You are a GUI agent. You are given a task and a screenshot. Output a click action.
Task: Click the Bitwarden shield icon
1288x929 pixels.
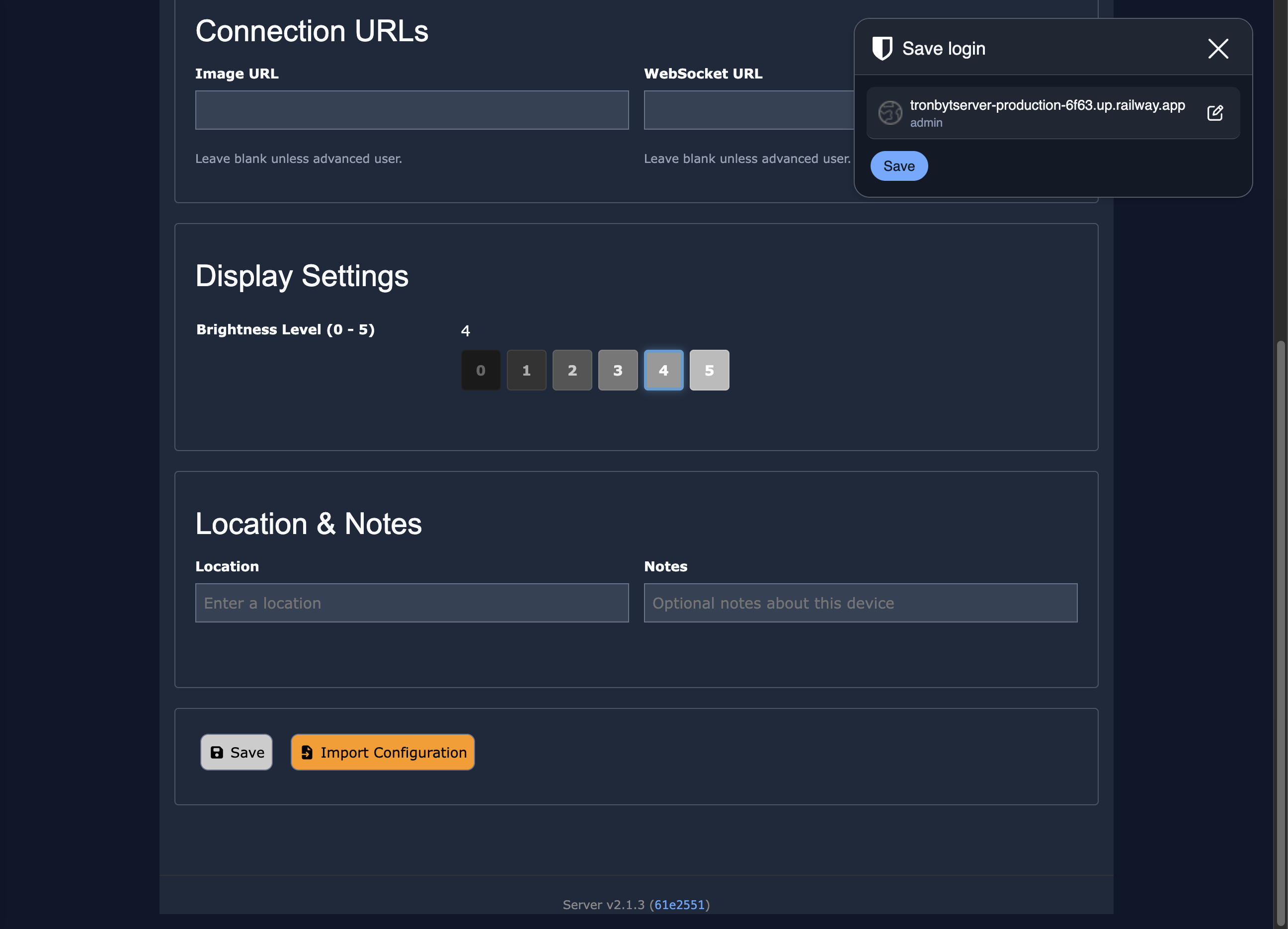pyautogui.click(x=882, y=48)
